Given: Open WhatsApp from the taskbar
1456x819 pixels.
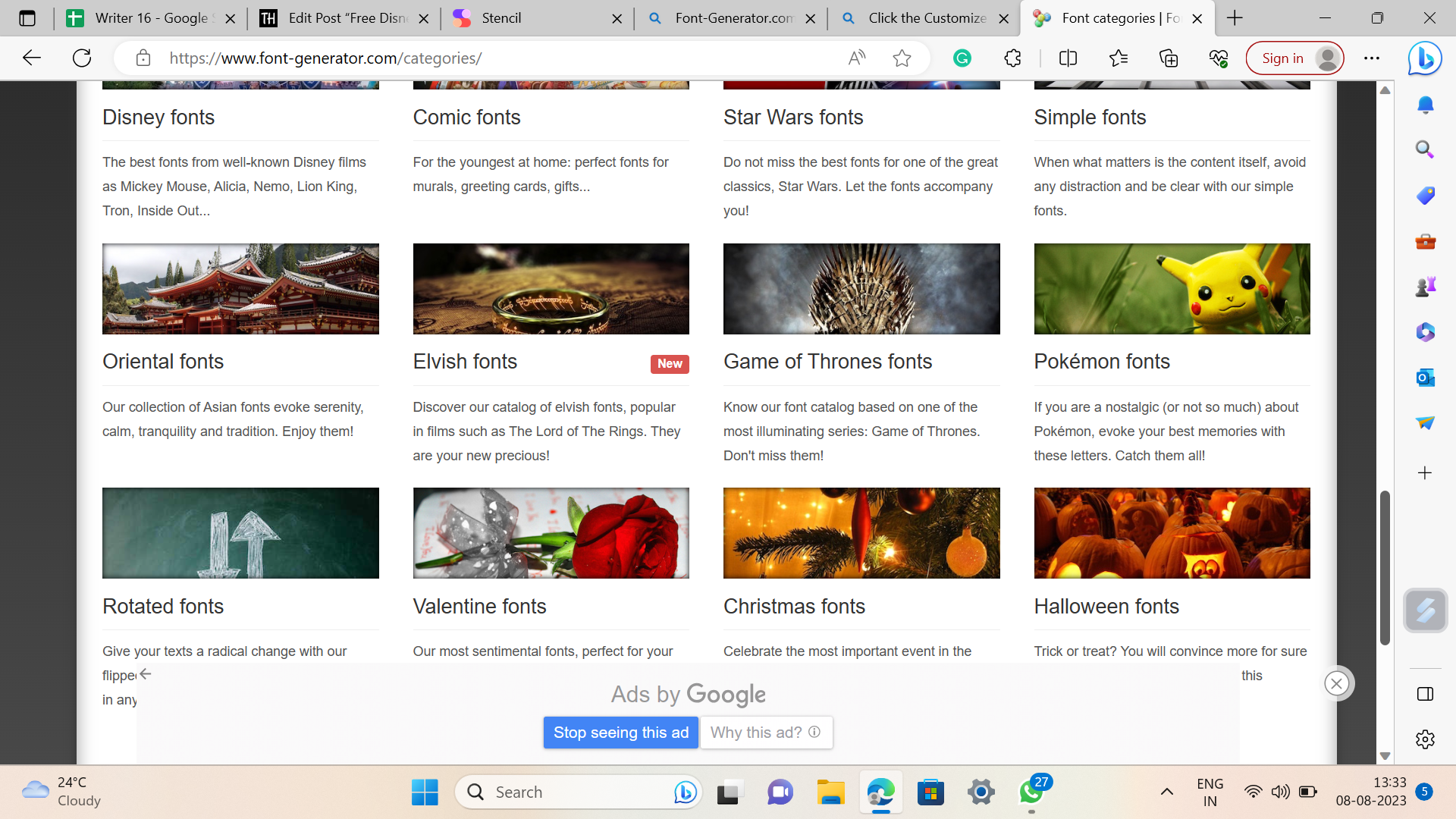Looking at the screenshot, I should [1031, 792].
